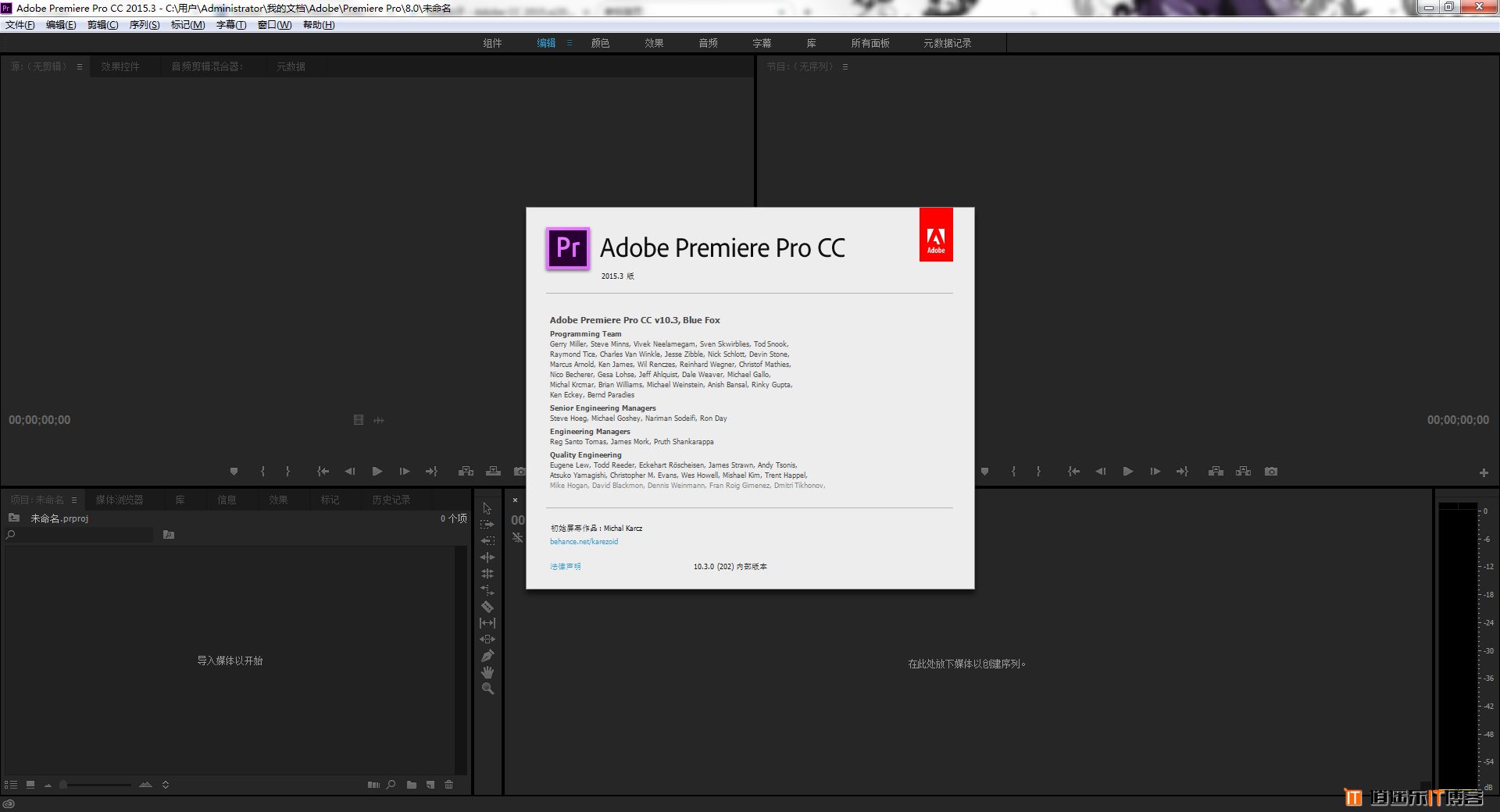Viewport: 1500px width, 812px height.
Task: Select the Slip tool
Action: 487,623
